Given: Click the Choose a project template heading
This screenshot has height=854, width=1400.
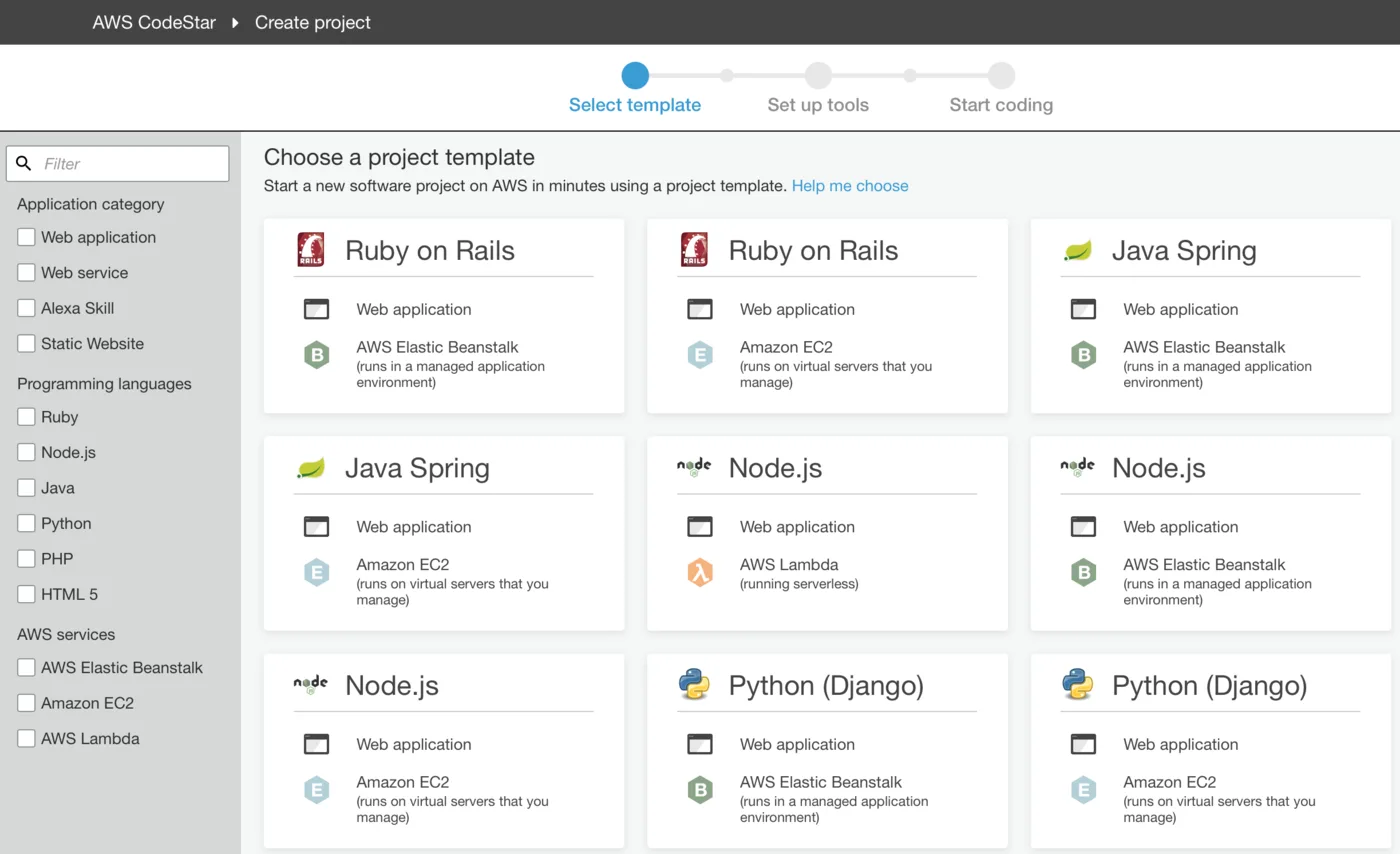Looking at the screenshot, I should 399,157.
